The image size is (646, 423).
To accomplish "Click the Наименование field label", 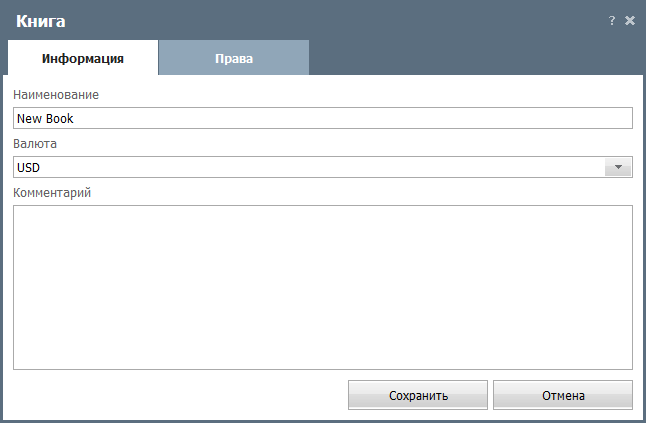I will (56, 95).
